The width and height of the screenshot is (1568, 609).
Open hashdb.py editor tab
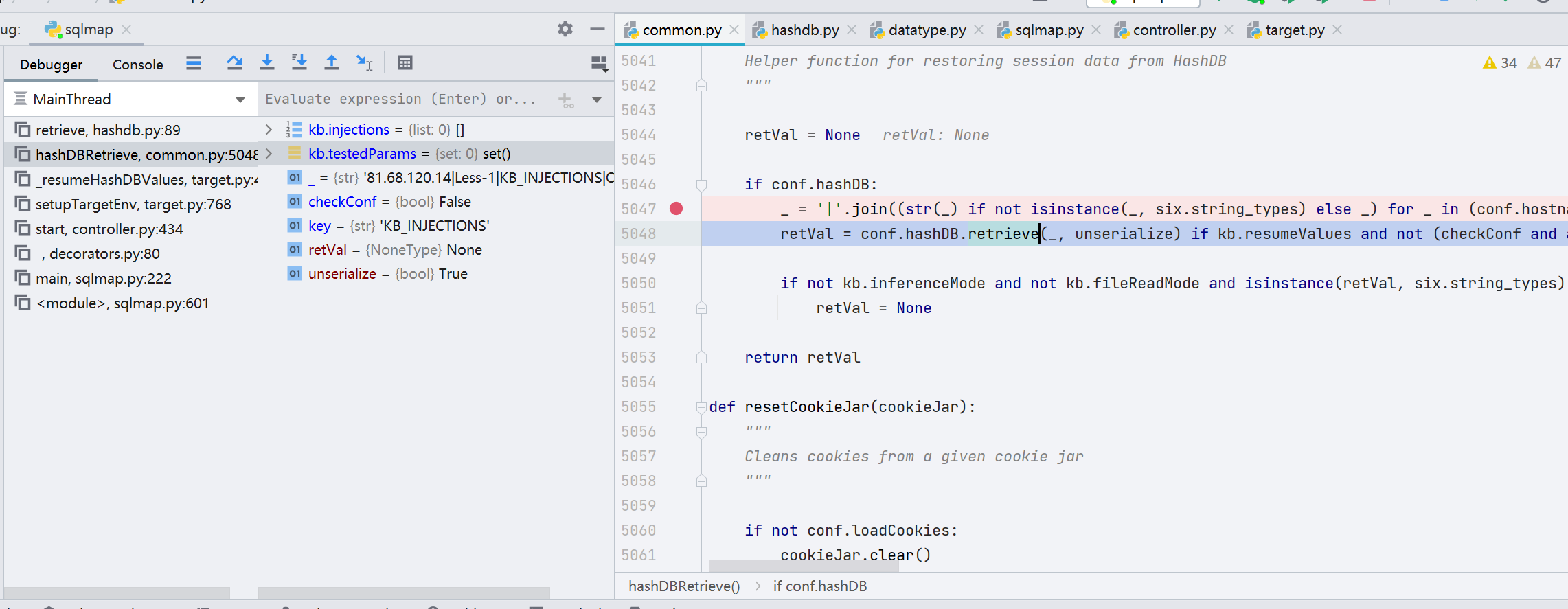[x=805, y=30]
